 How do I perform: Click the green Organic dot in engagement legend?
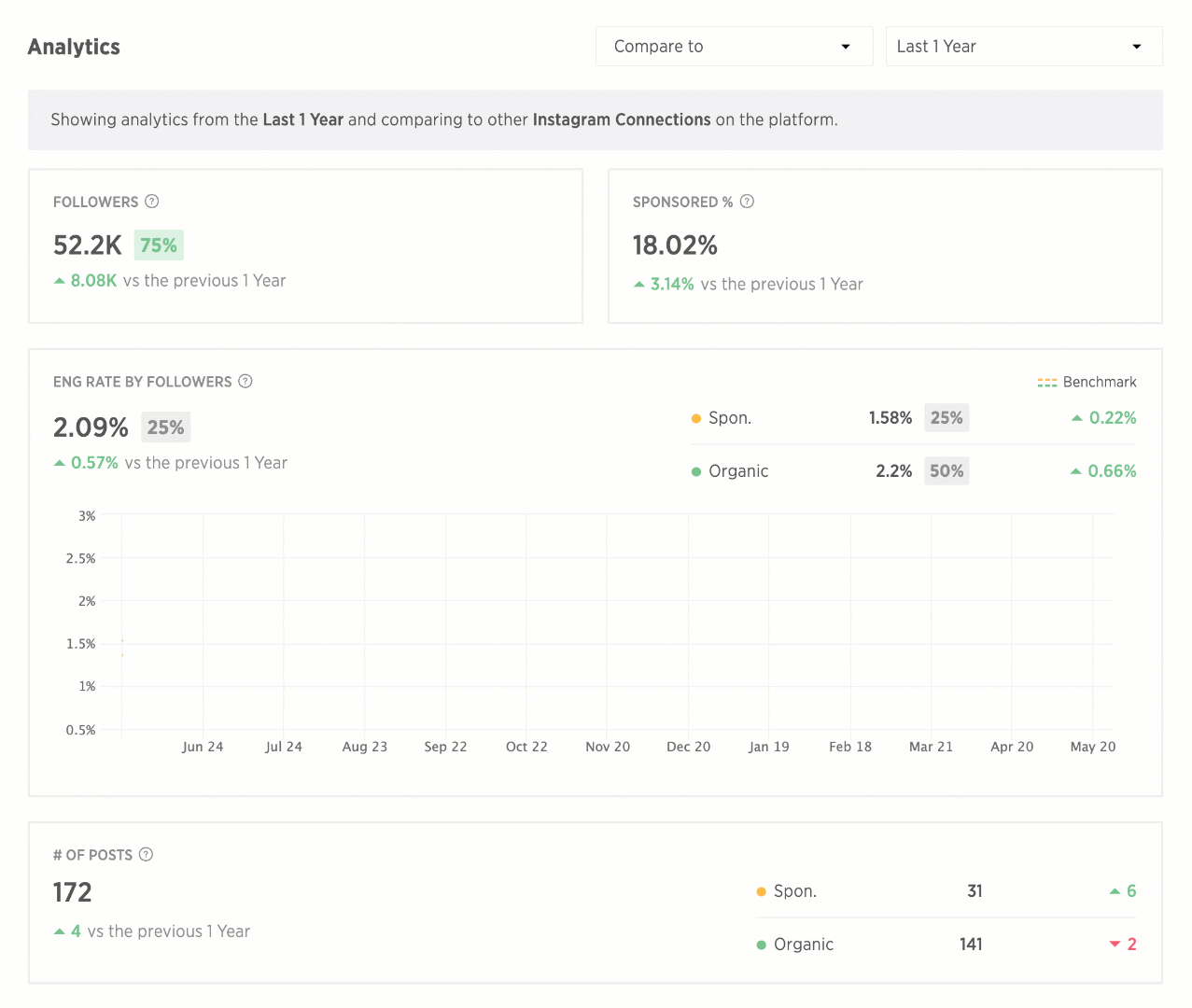696,471
